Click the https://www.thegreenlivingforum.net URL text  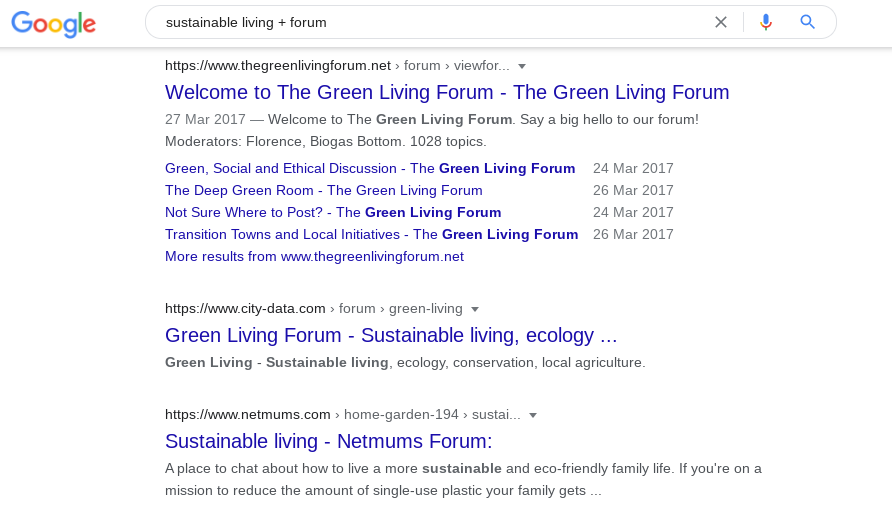(x=278, y=66)
